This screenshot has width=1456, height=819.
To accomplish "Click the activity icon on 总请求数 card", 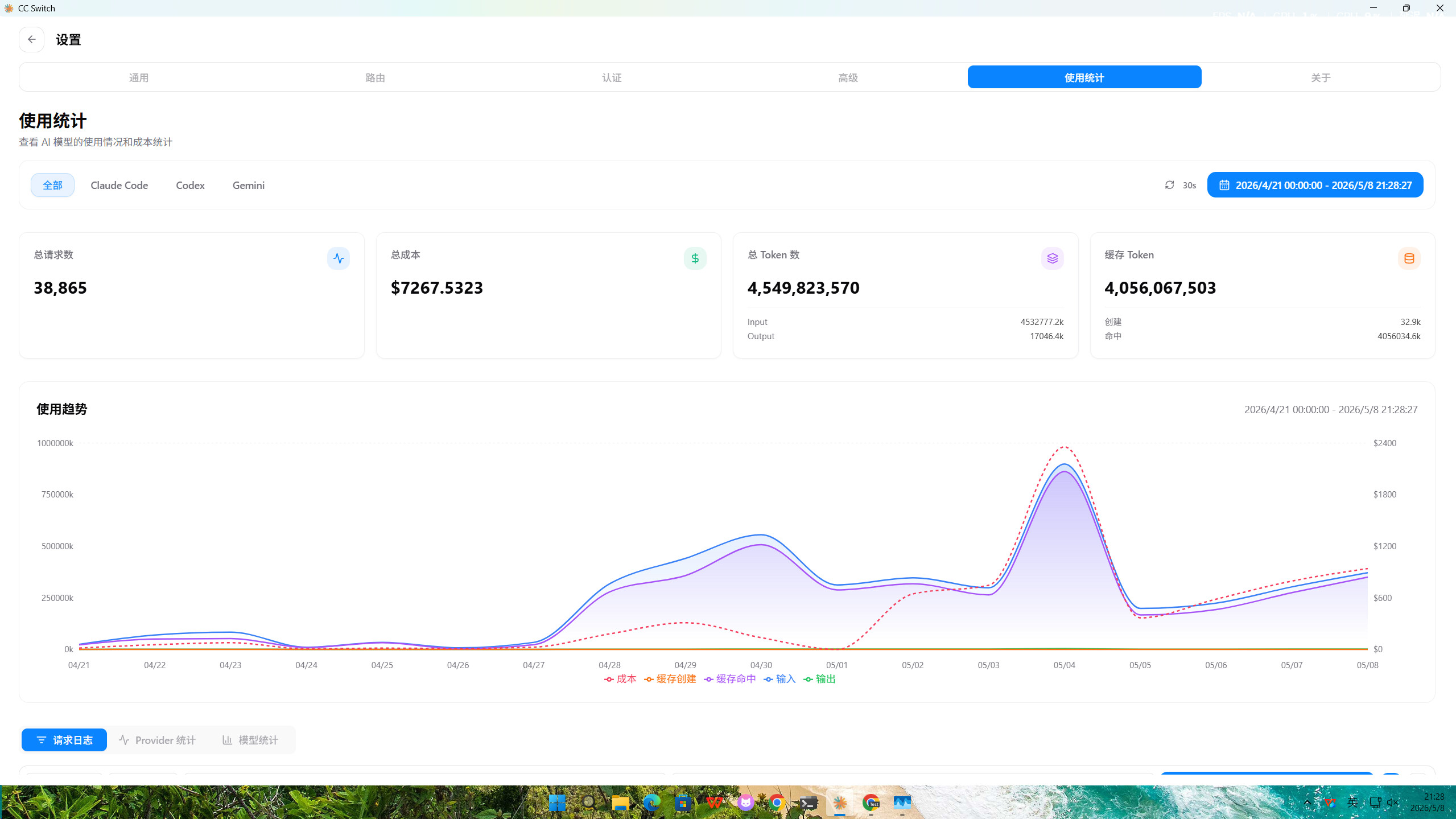I will (339, 258).
